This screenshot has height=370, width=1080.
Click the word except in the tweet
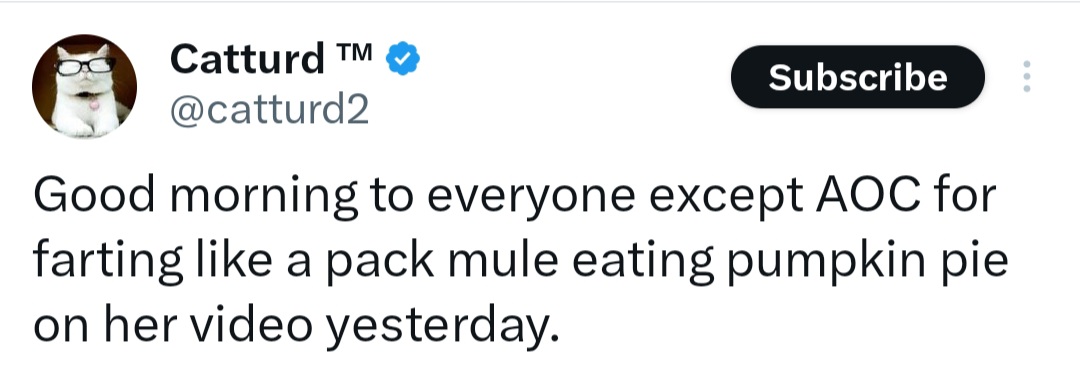tap(725, 198)
